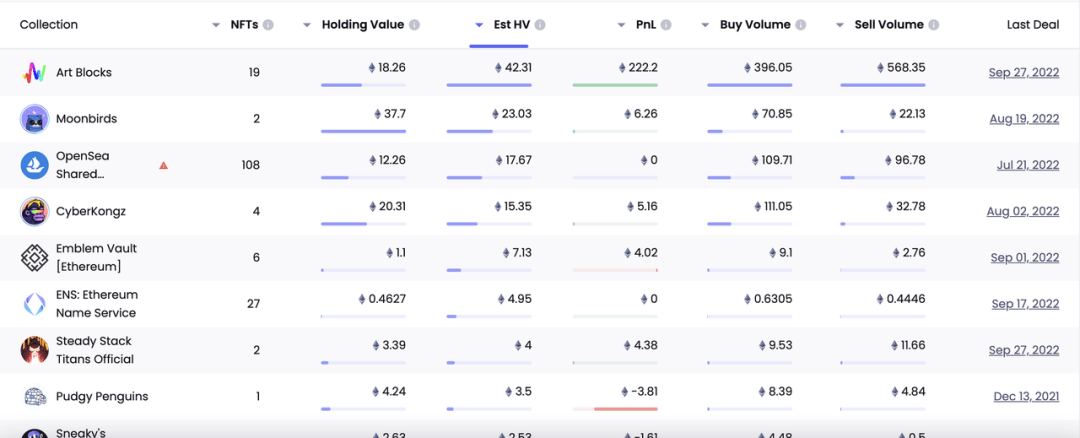1080x438 pixels.
Task: Click the info icon next to Holding Value
Action: click(x=415, y=25)
